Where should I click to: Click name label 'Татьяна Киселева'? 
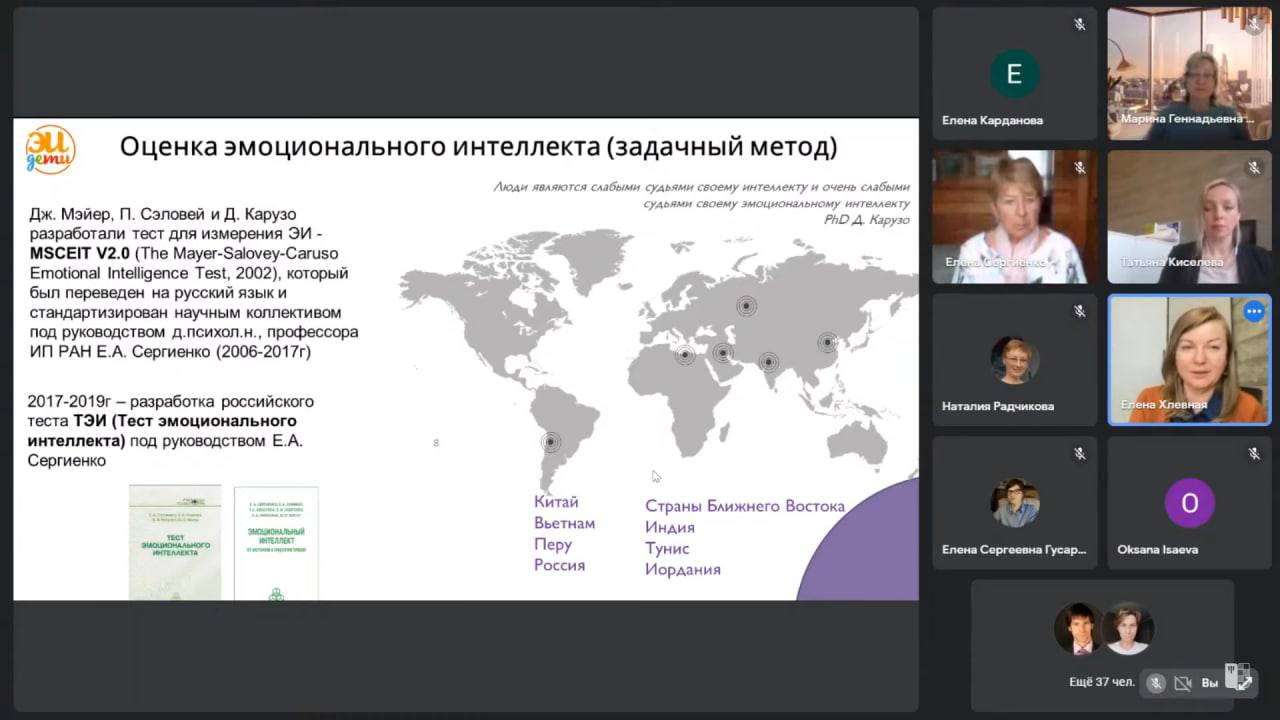1172,262
